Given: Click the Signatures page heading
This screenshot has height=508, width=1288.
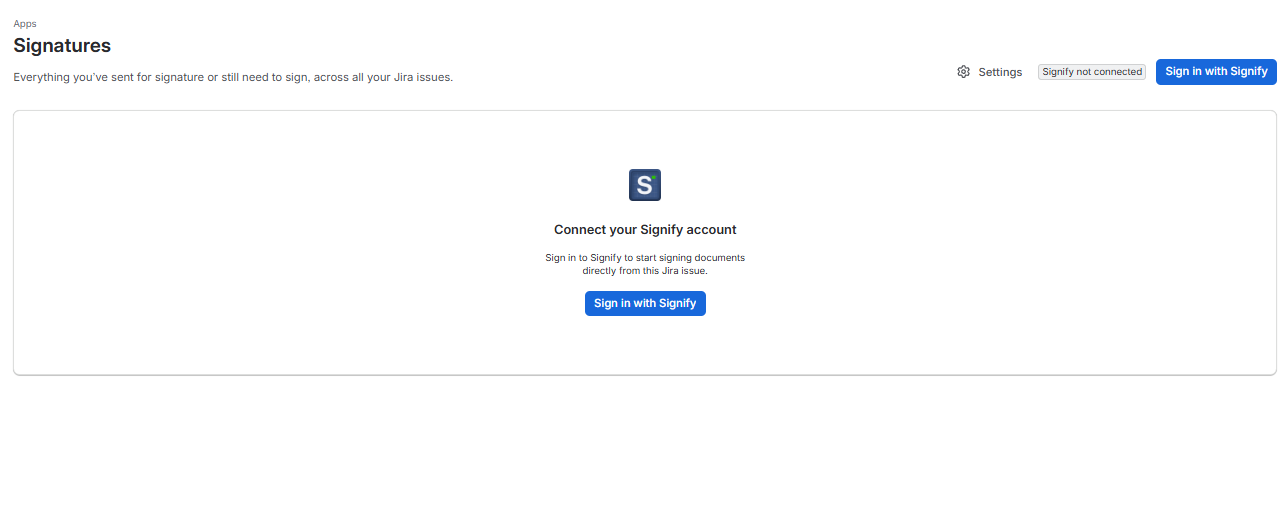Looking at the screenshot, I should [x=62, y=46].
